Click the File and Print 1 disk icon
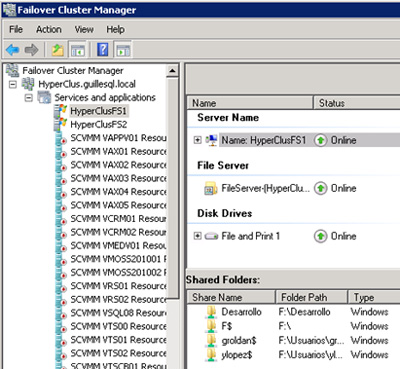The height and width of the screenshot is (369, 400). pos(211,236)
